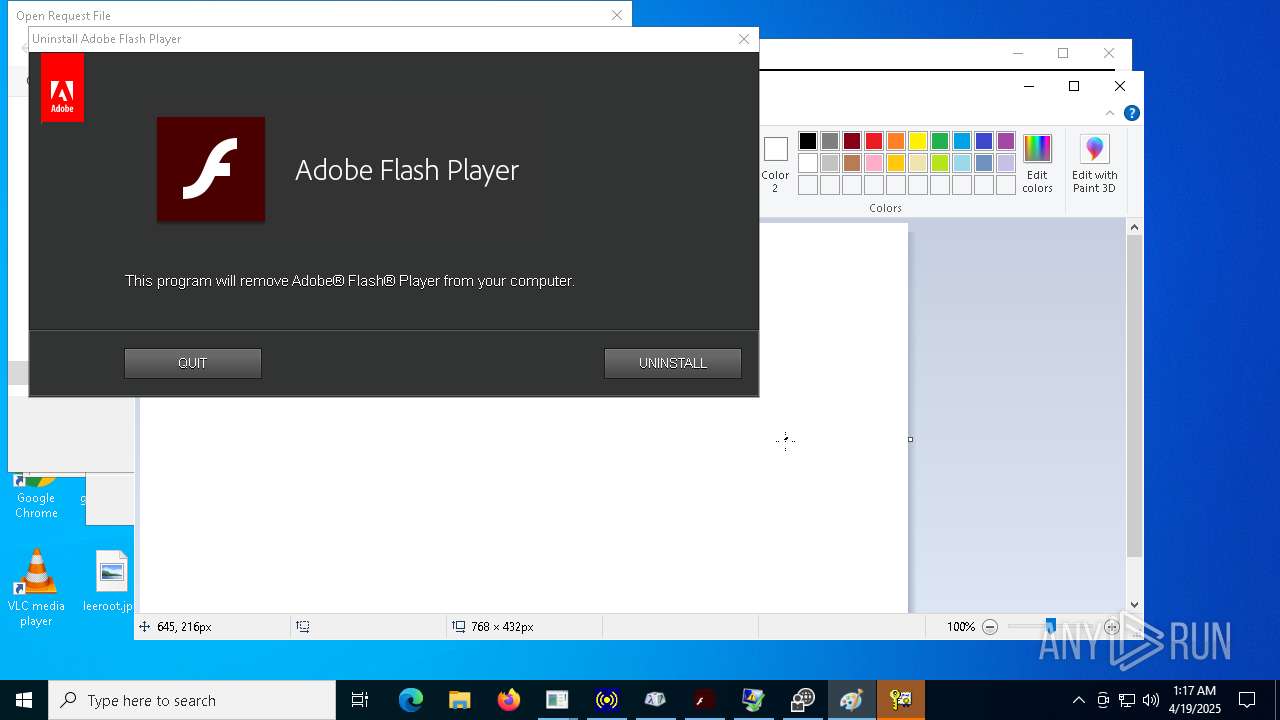Open File Explorer from the taskbar
1280x720 pixels.
tap(460, 700)
